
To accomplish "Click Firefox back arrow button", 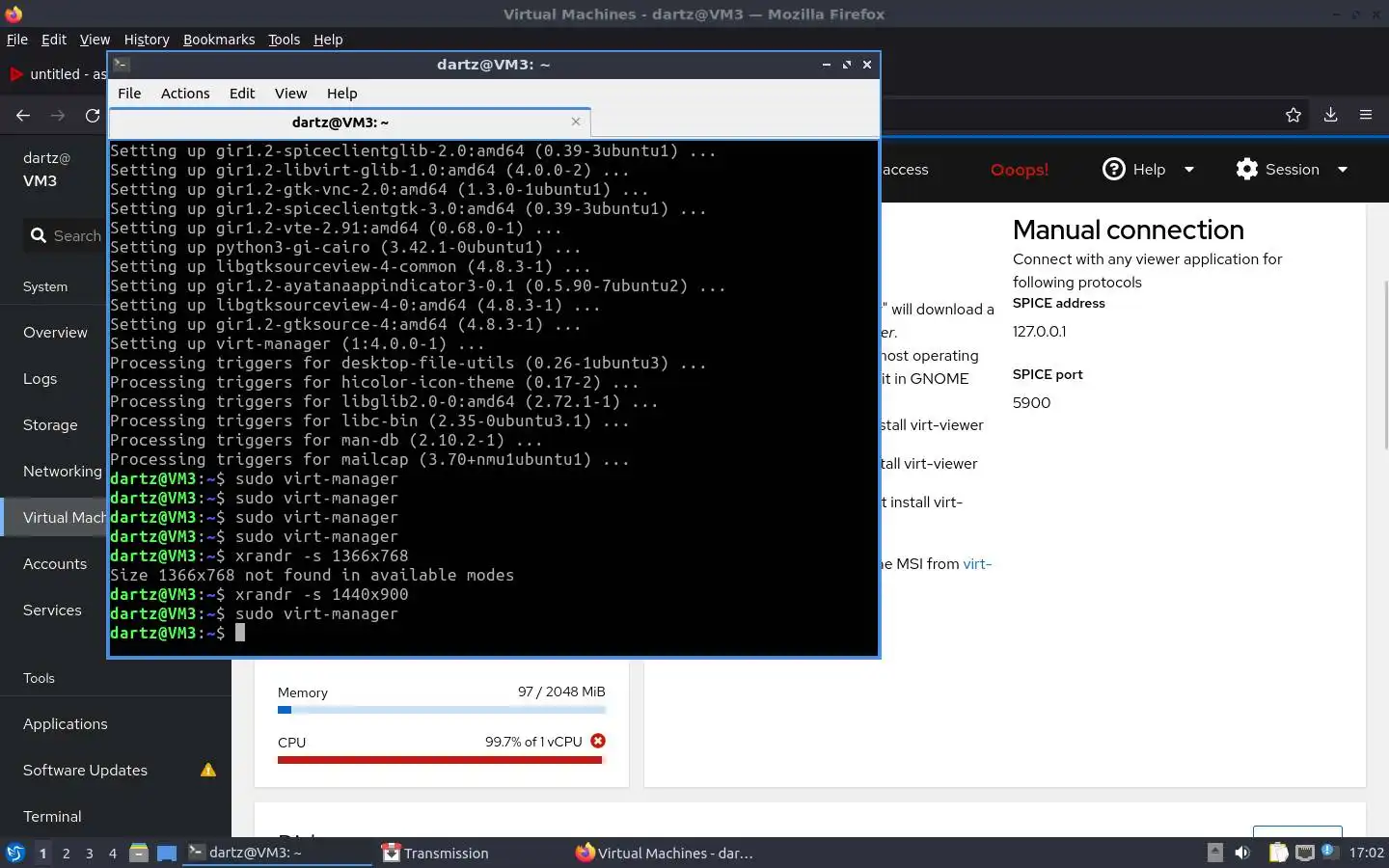I will point(23,116).
